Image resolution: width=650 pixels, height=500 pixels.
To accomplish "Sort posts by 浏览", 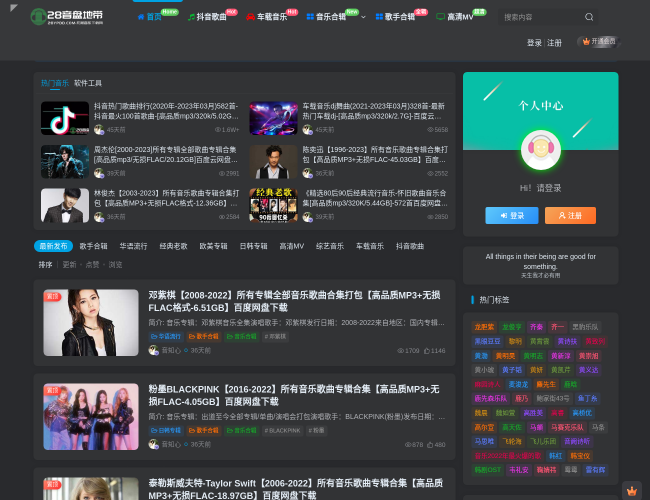I will pos(115,265).
